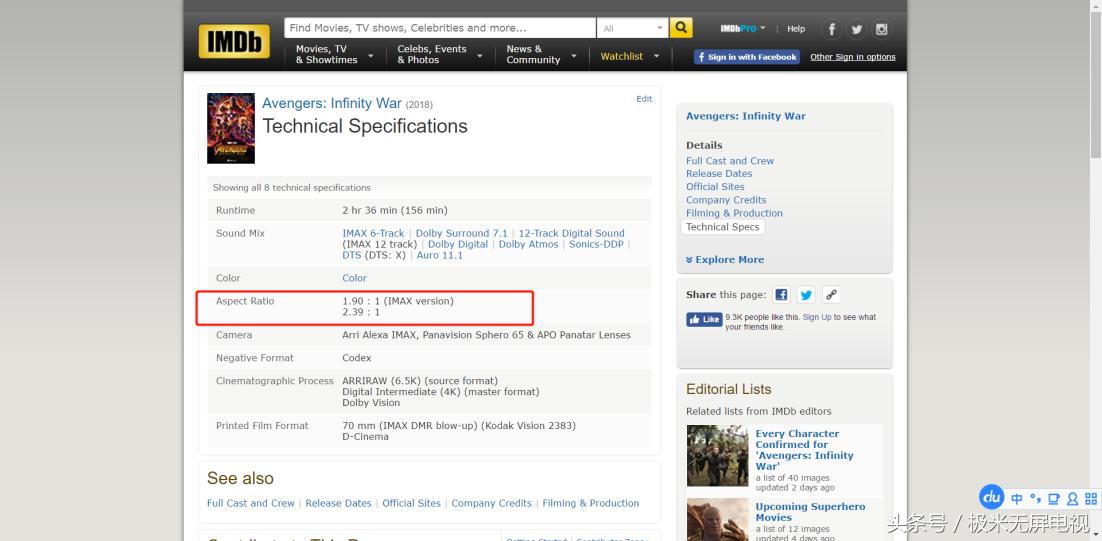This screenshot has height=541, width=1102.
Task: Click the 'Codex' negative format value
Action: 356,358
